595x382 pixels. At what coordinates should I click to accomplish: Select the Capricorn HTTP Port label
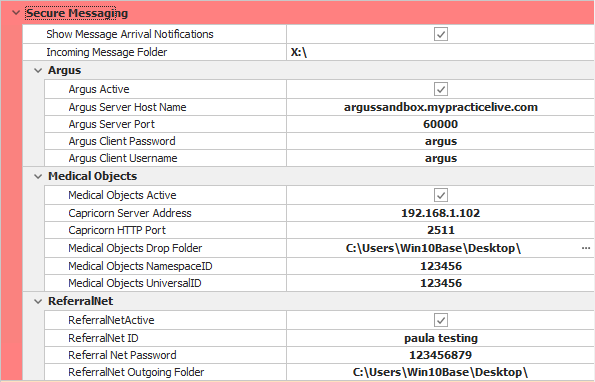[x=117, y=230]
